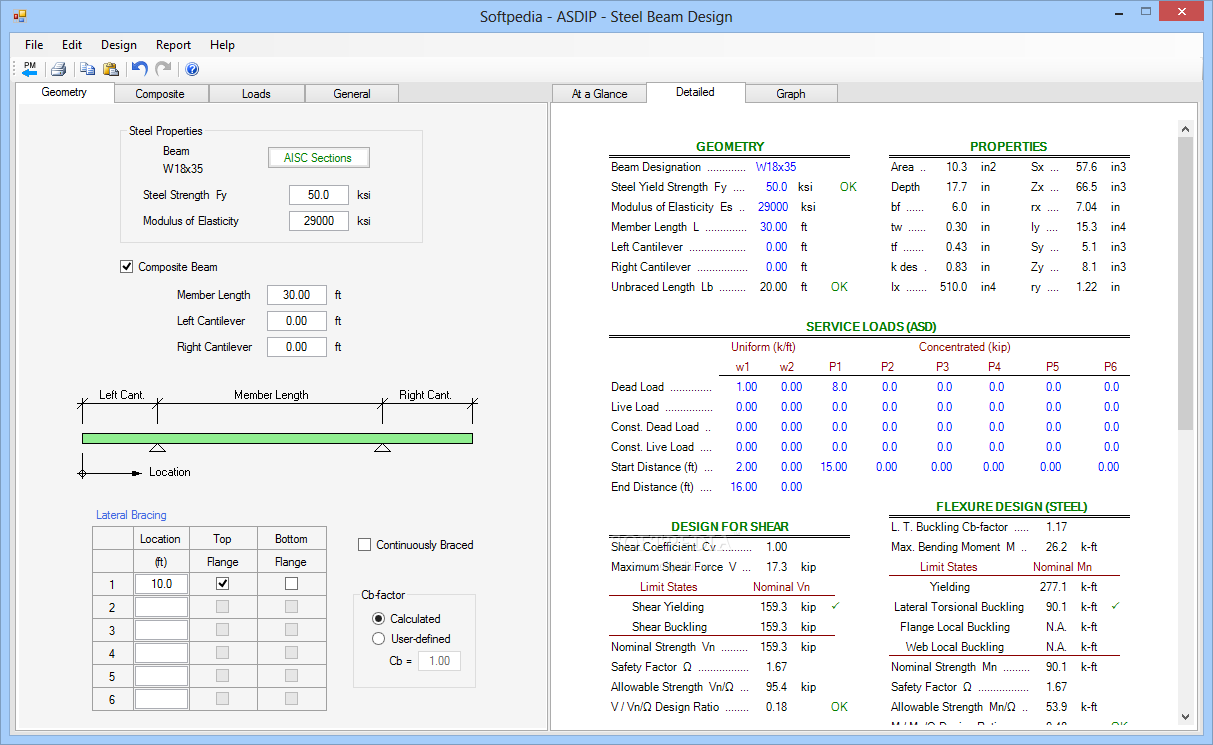Undo the last change via toolbar

tap(139, 69)
